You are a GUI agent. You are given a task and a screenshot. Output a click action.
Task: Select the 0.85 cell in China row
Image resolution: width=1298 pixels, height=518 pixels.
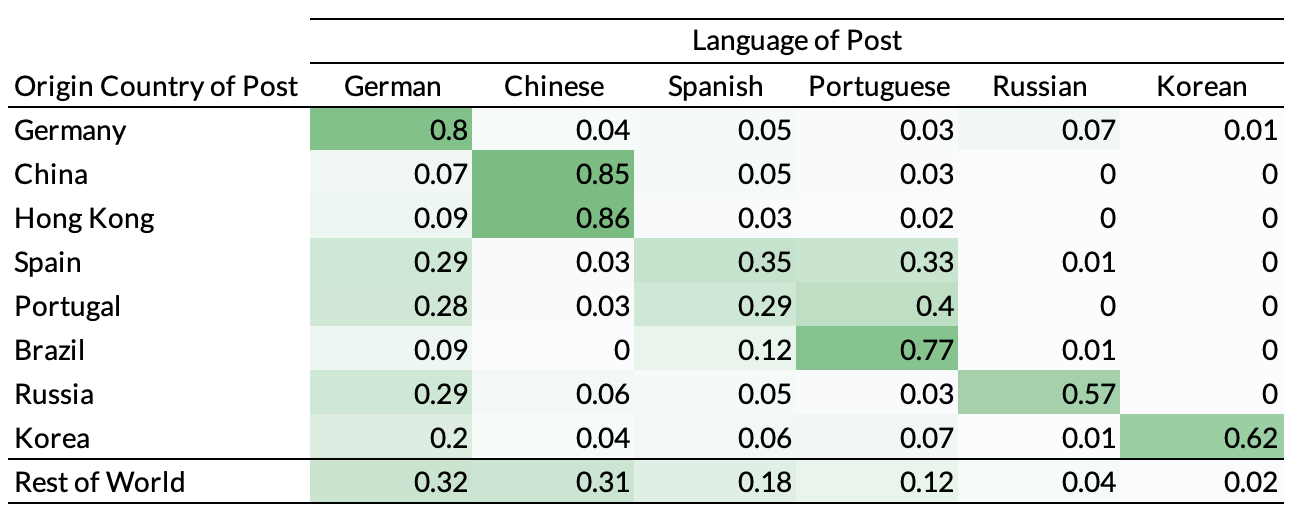606,175
